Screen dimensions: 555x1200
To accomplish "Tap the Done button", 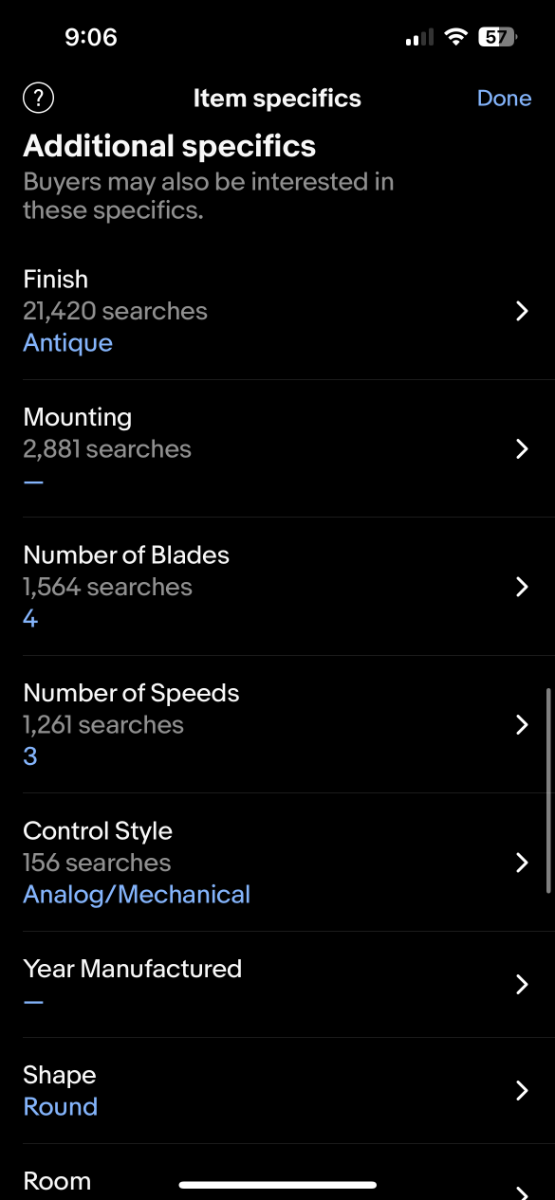I will [504, 98].
